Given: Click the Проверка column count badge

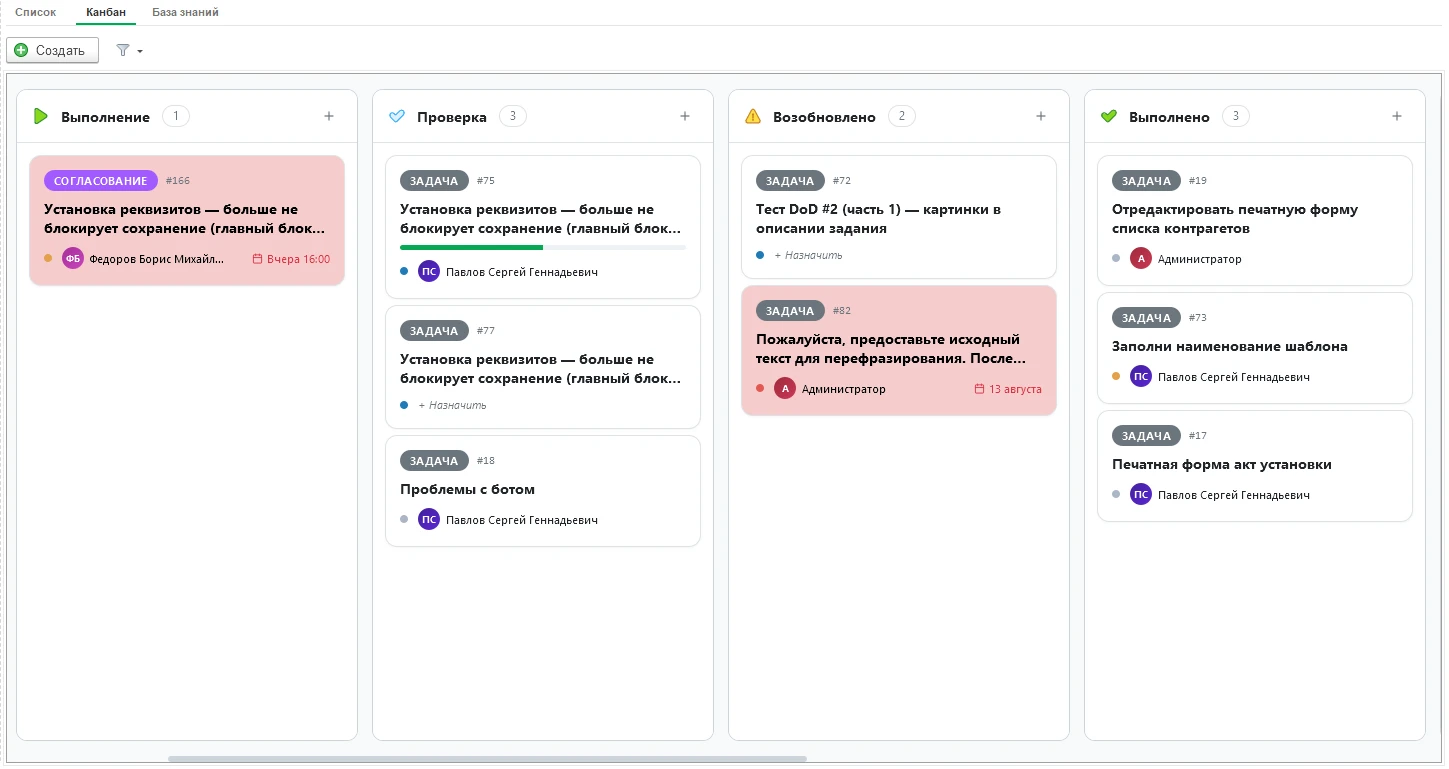Looking at the screenshot, I should tap(513, 116).
